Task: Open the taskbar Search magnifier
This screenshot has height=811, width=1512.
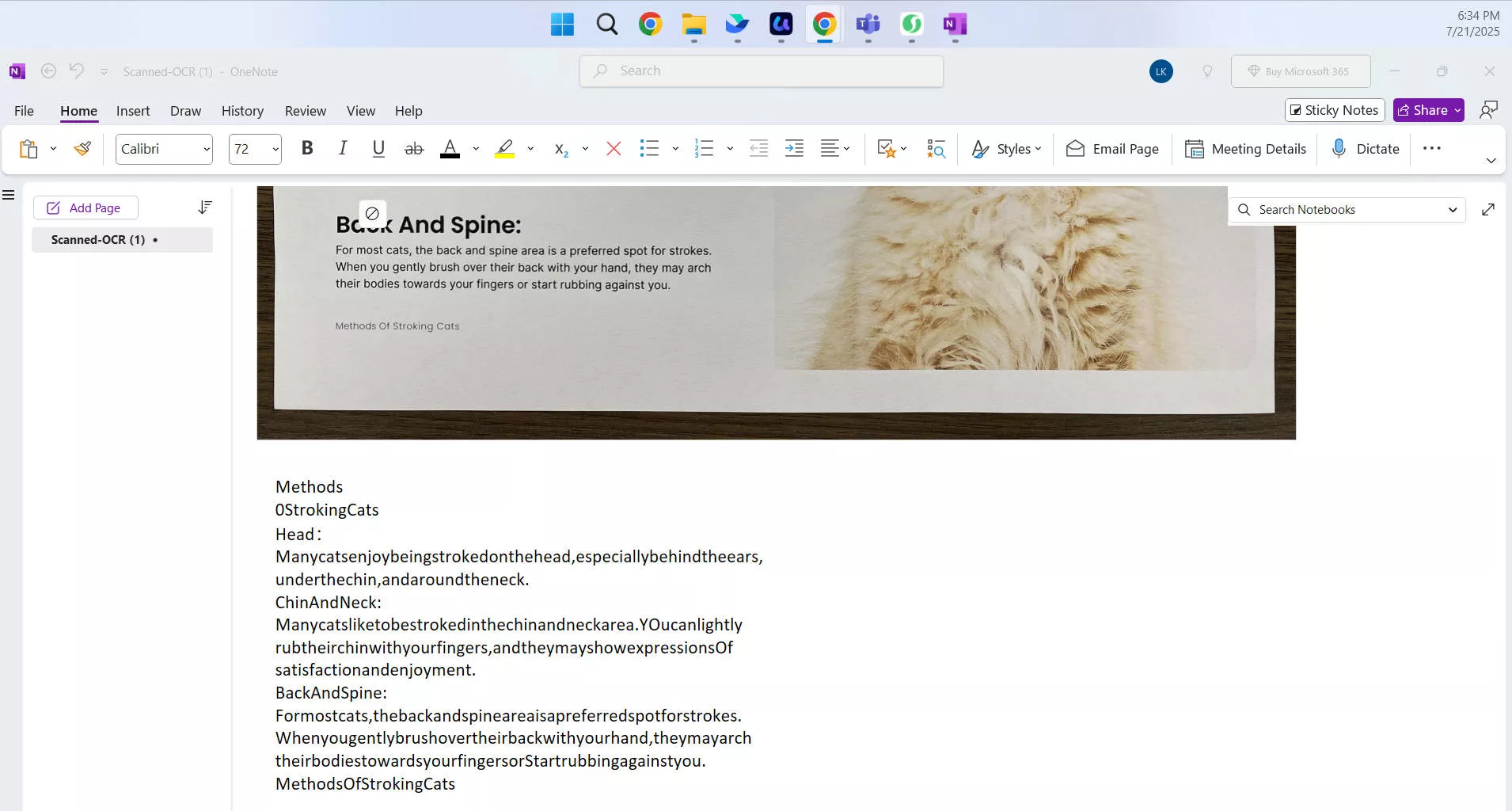Action: click(606, 25)
